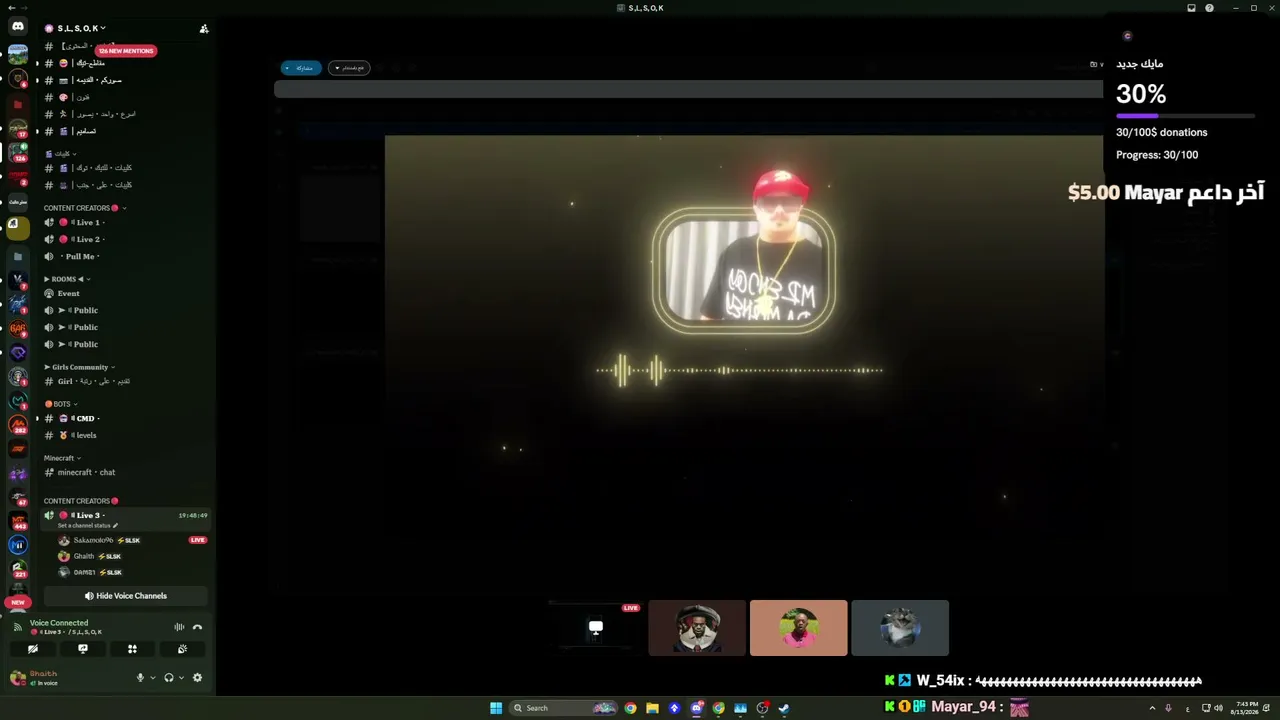The height and width of the screenshot is (720, 1280).
Task: Click Hide Voice Channels button
Action: point(125,596)
